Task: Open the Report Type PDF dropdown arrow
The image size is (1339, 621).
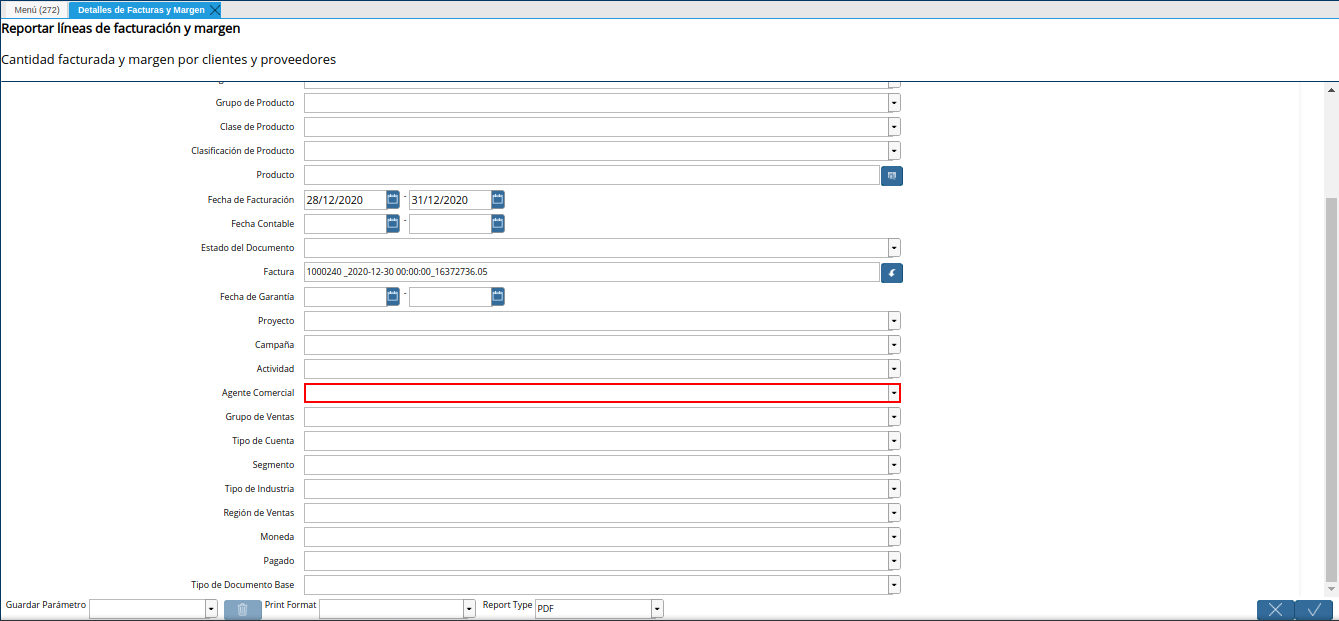Action: pyautogui.click(x=657, y=609)
